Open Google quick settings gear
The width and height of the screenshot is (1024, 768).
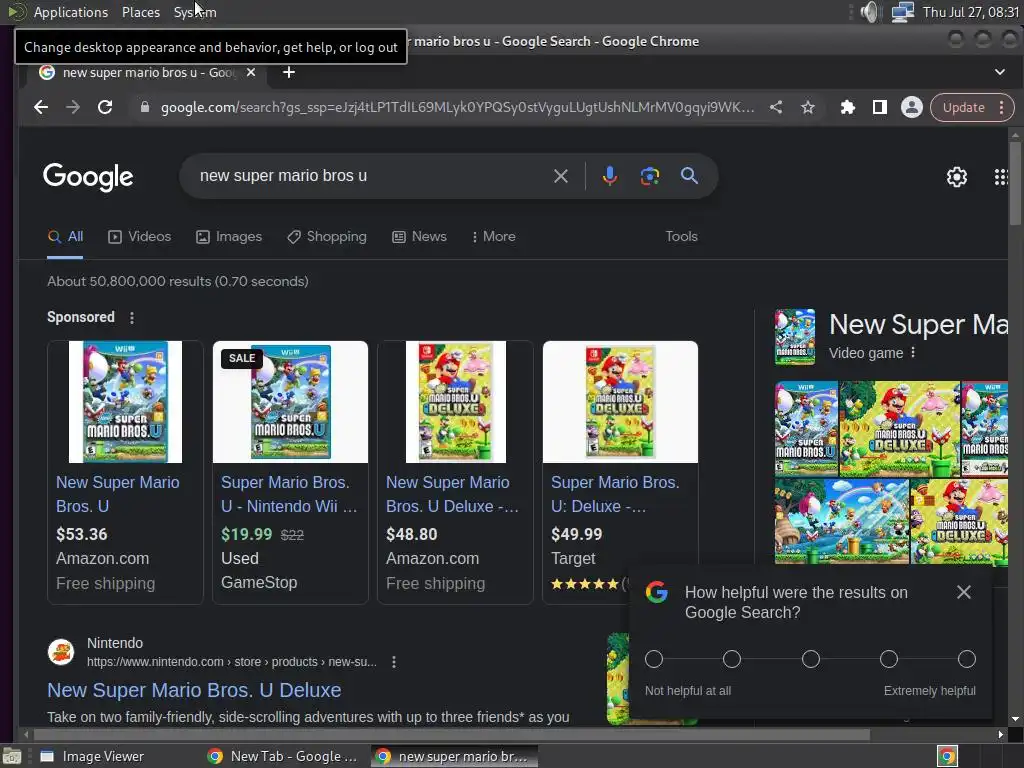pyautogui.click(x=957, y=177)
